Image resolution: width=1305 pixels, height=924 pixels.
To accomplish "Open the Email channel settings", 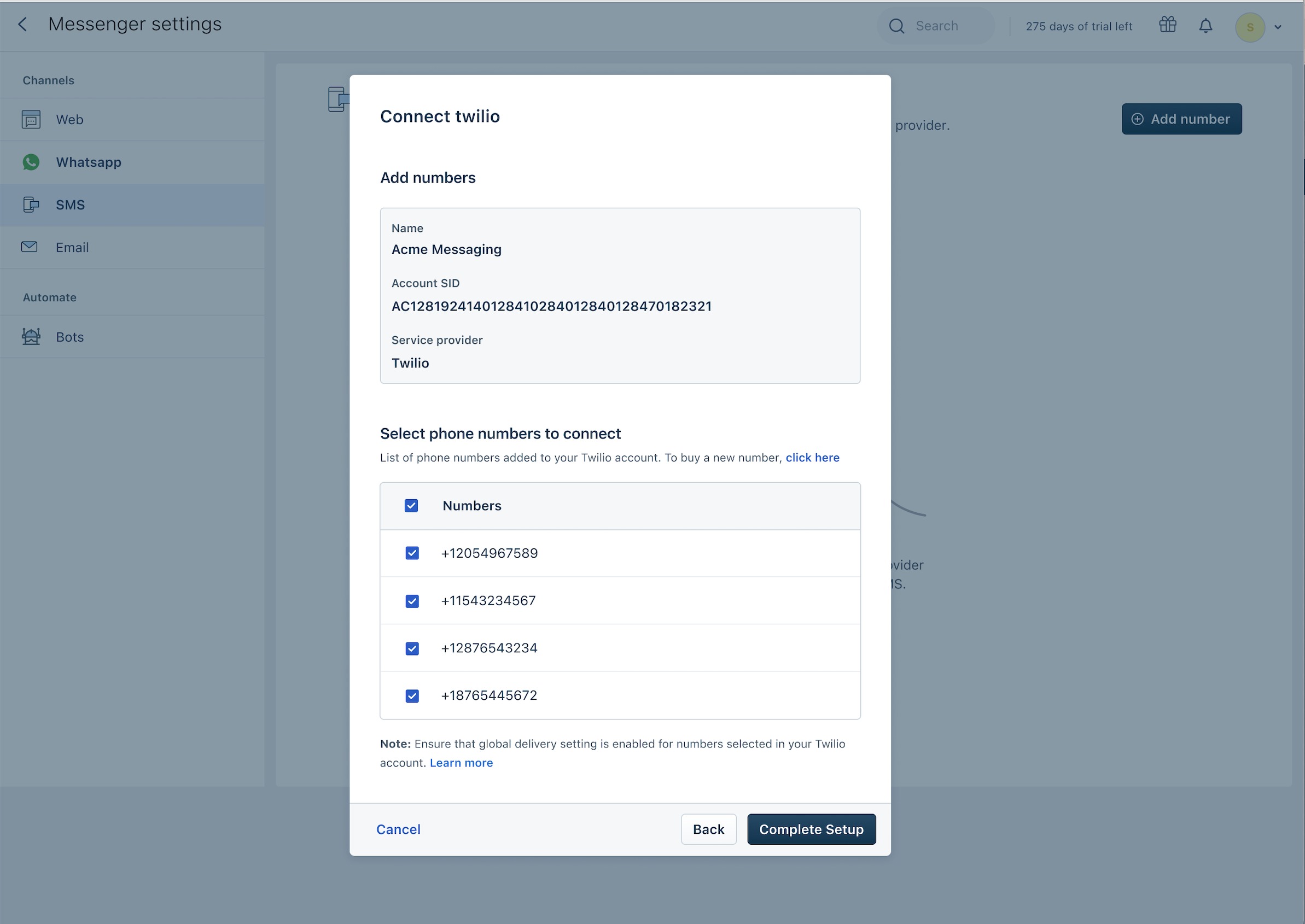I will coord(132,248).
